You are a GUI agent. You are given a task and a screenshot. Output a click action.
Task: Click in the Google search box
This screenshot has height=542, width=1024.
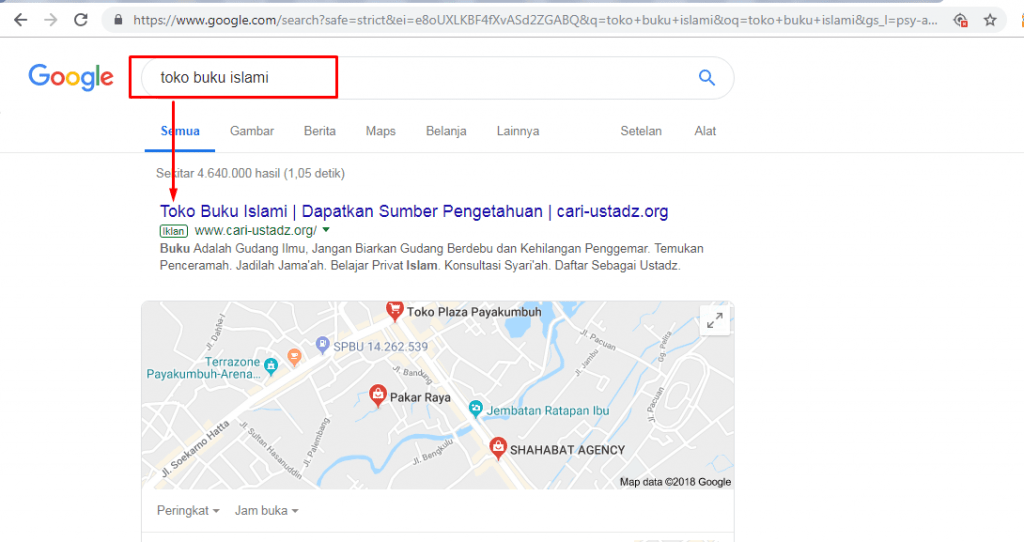438,78
